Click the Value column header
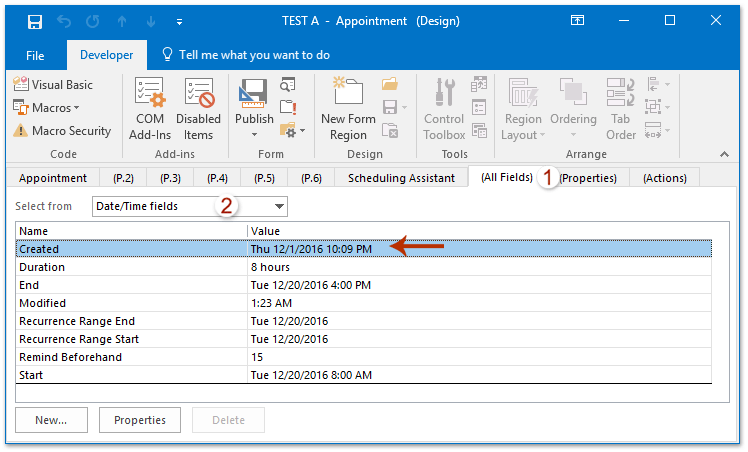 pyautogui.click(x=479, y=231)
